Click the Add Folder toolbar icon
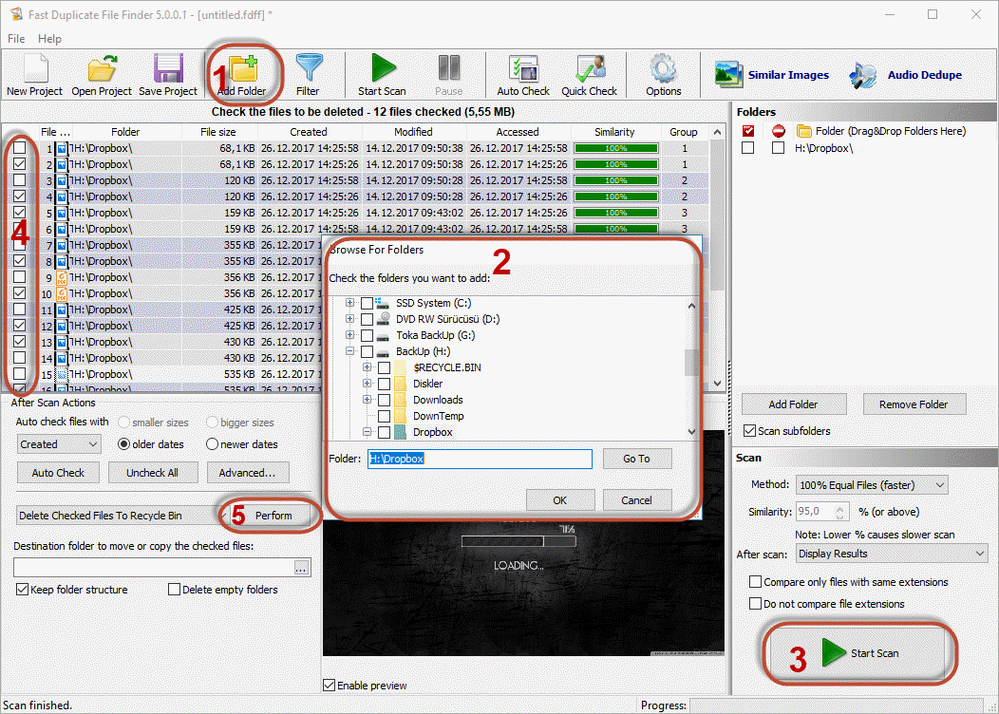Viewport: 999px width, 714px height. coord(243,69)
